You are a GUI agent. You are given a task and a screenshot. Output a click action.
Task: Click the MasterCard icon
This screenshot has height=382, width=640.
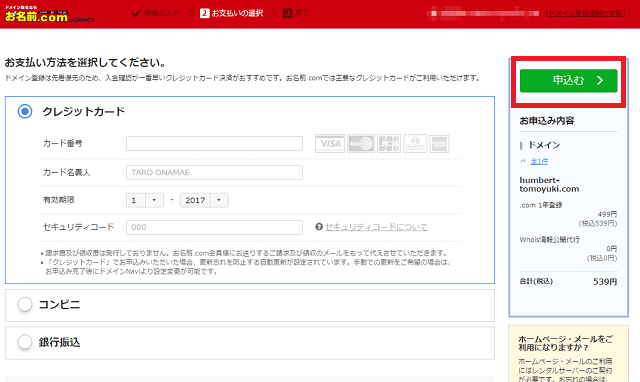point(361,144)
